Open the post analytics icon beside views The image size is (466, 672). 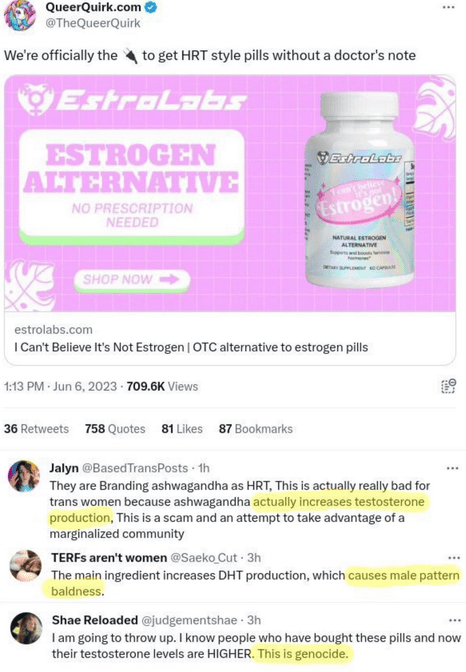(448, 386)
